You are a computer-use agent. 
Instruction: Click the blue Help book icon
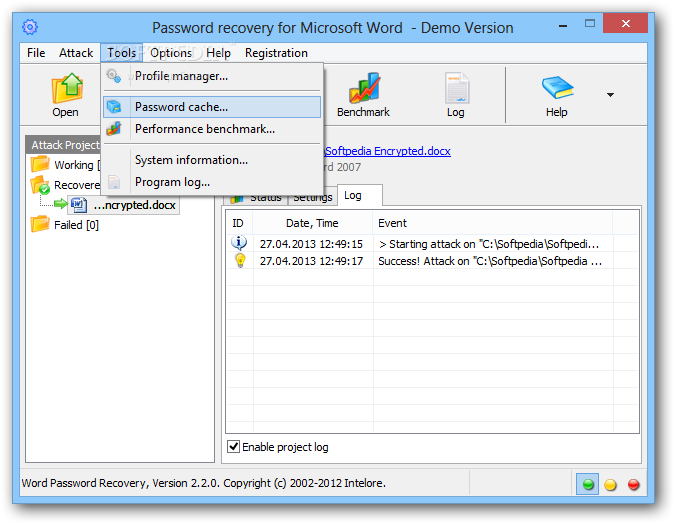pyautogui.click(x=557, y=87)
